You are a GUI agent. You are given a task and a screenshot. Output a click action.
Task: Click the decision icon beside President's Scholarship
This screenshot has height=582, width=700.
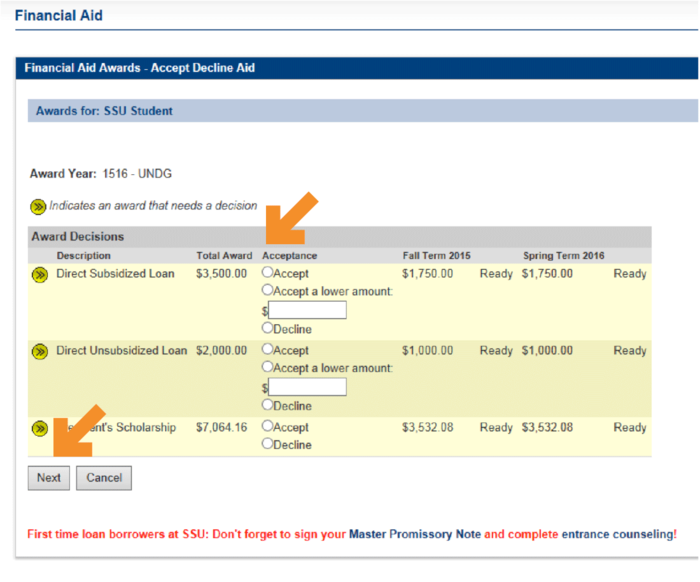(x=39, y=428)
